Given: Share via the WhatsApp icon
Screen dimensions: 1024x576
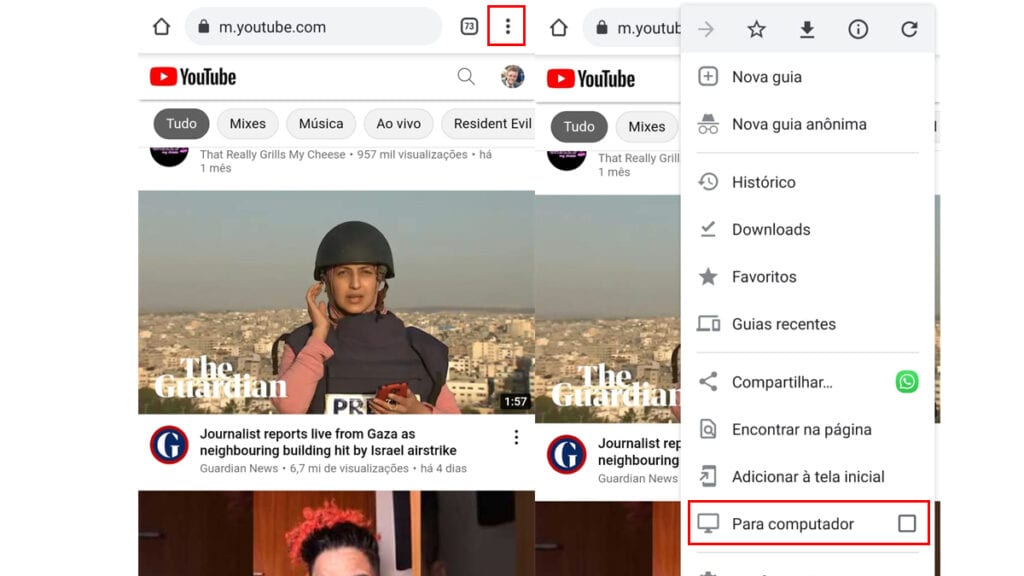Looking at the screenshot, I should (x=906, y=382).
